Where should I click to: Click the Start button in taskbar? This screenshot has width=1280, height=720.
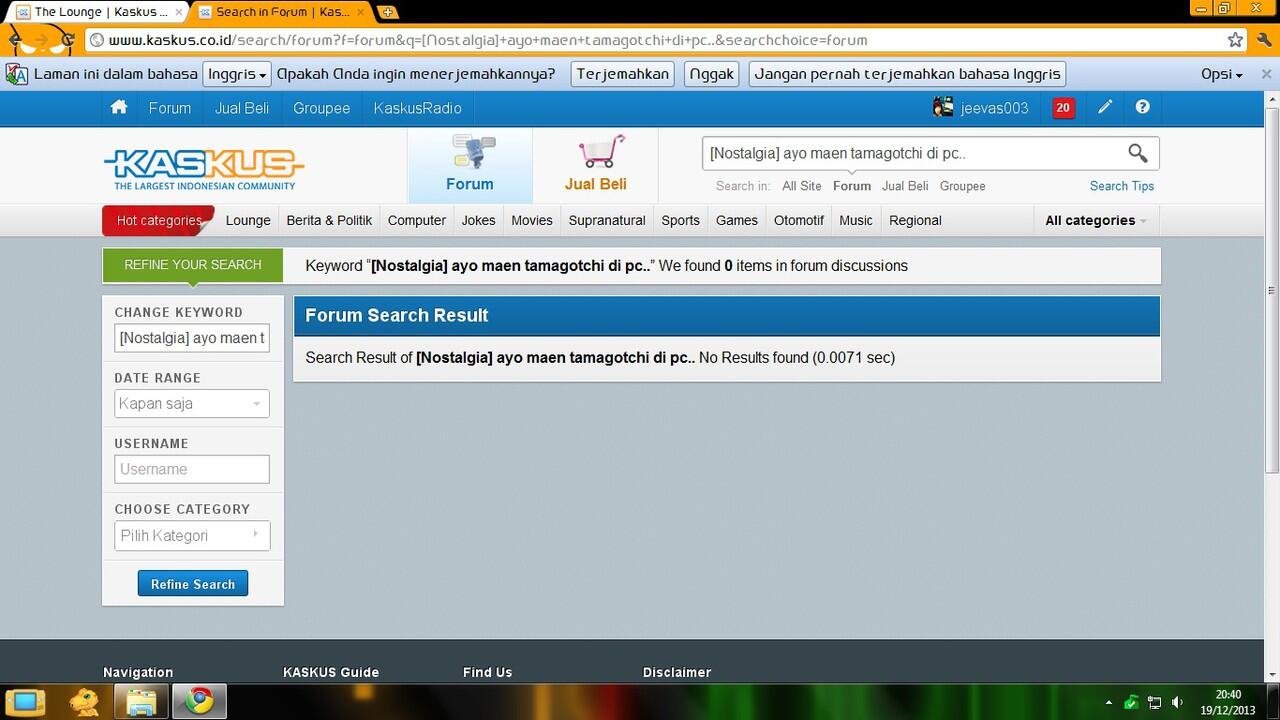24,701
